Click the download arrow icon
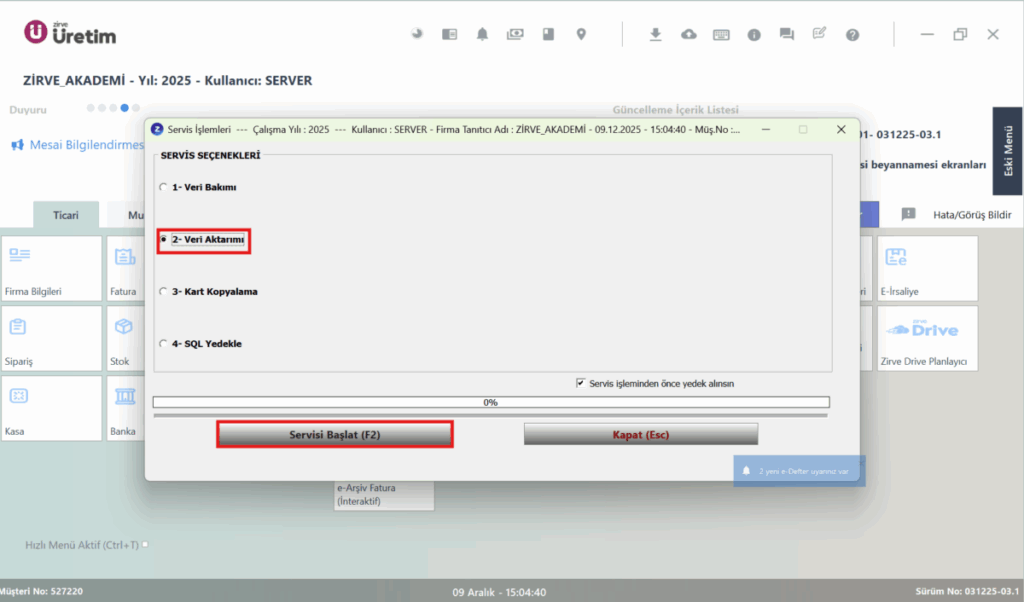 click(655, 35)
